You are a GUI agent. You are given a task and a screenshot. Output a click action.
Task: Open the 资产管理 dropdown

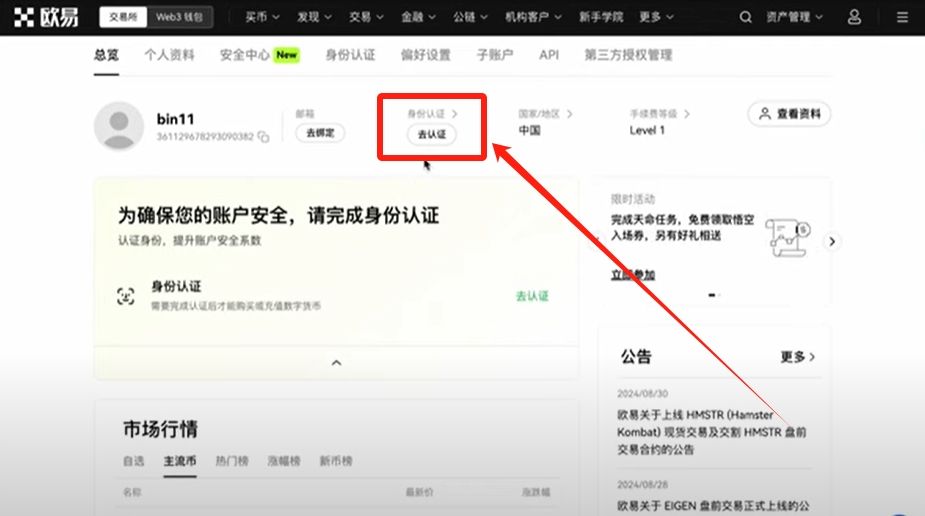pos(795,17)
